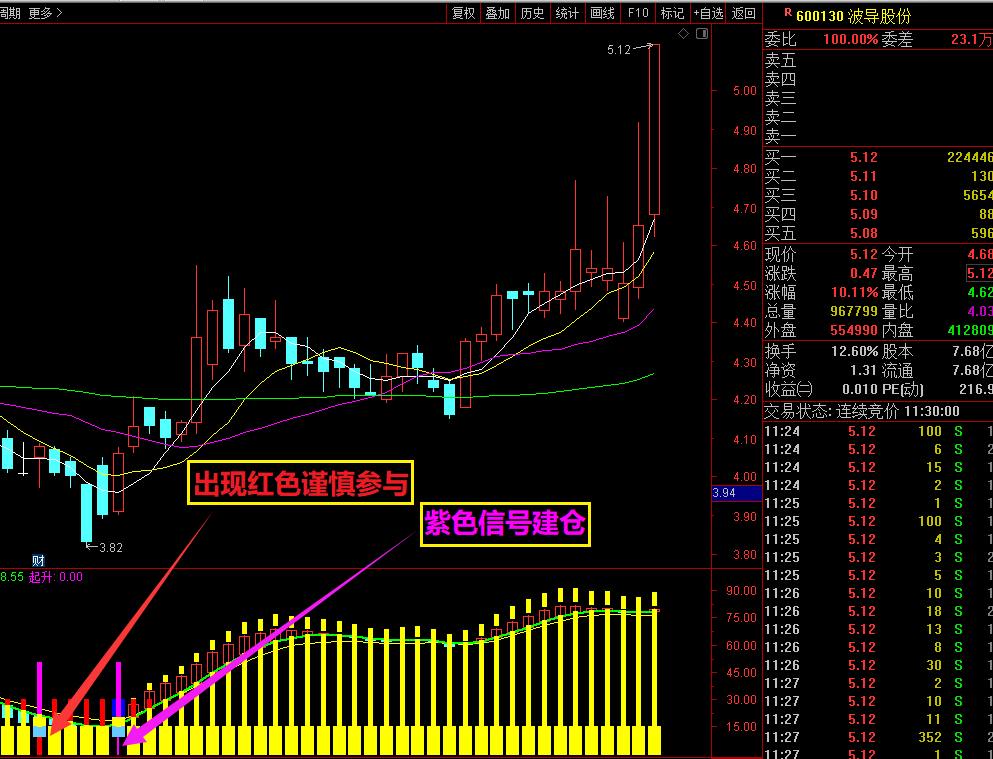Click the 买五 price 5.08
This screenshot has height=759, width=993.
pos(864,233)
